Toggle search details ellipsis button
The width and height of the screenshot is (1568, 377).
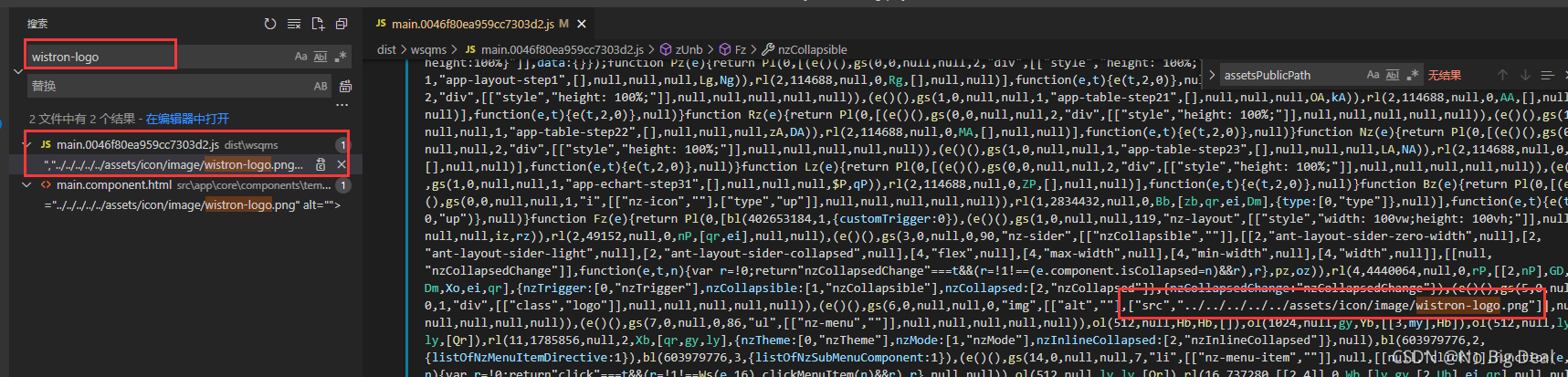tap(342, 105)
